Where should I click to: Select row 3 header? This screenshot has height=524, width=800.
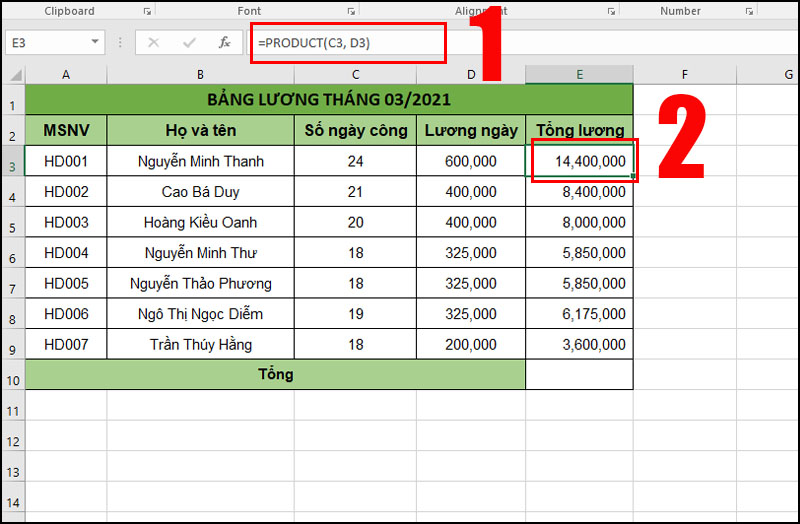12,162
